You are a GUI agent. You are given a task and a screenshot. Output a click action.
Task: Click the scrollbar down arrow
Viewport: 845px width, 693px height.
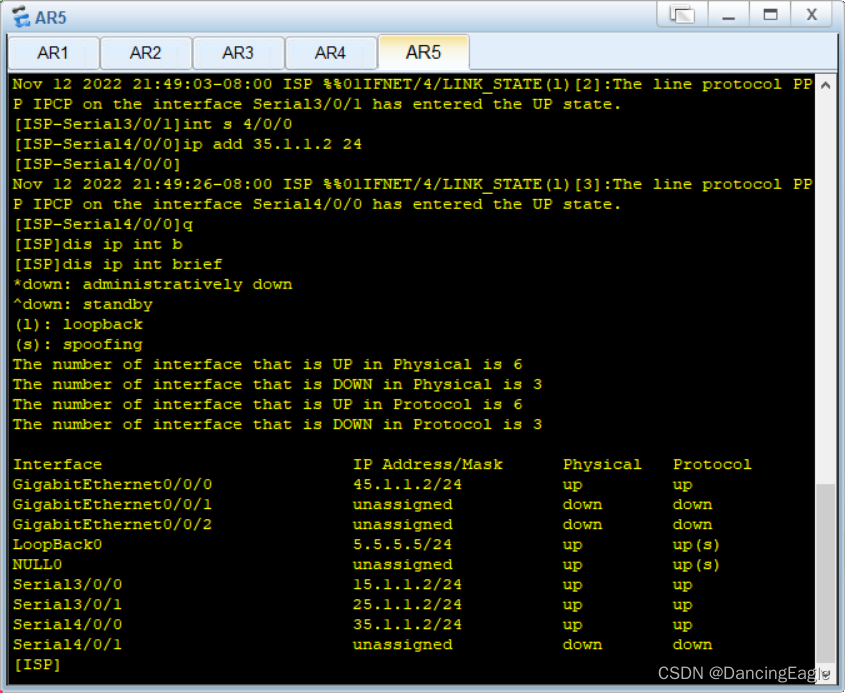coord(825,673)
